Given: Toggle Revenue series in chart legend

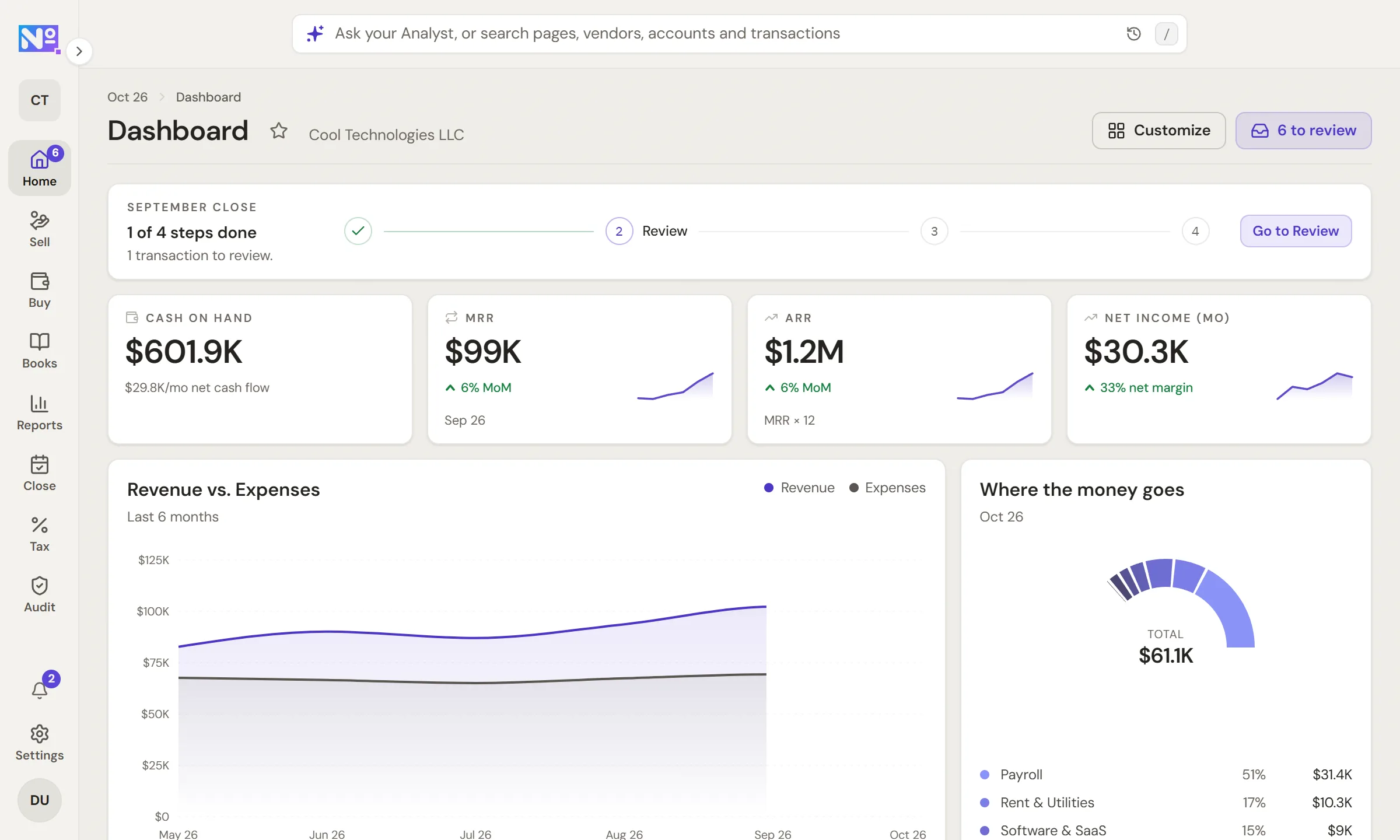Looking at the screenshot, I should point(799,488).
